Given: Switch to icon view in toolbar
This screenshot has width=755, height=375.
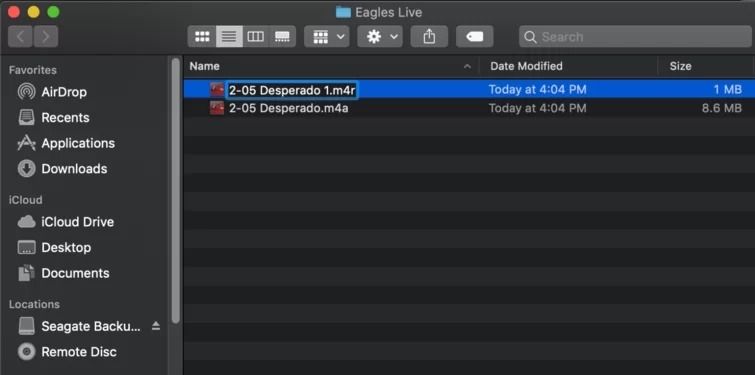Looking at the screenshot, I should (202, 37).
